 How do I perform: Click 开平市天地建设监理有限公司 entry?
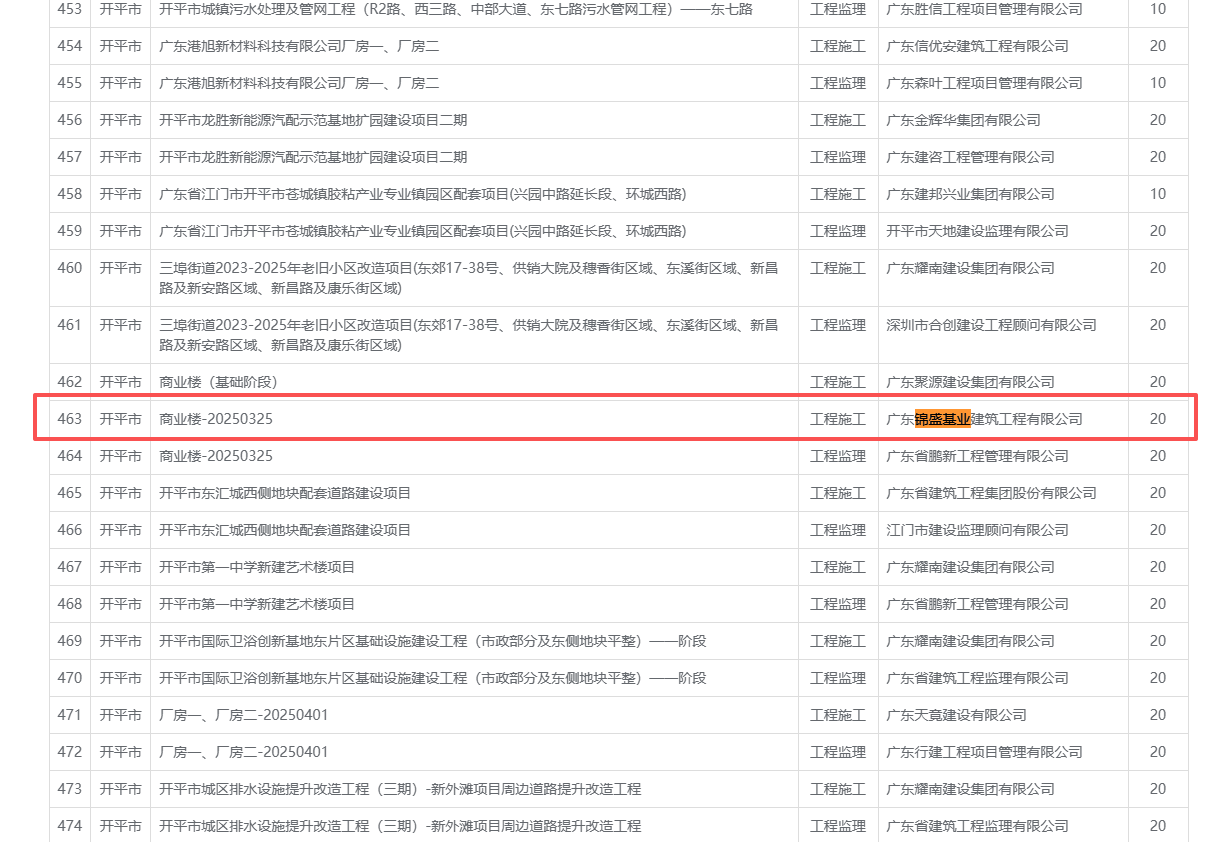970,231
